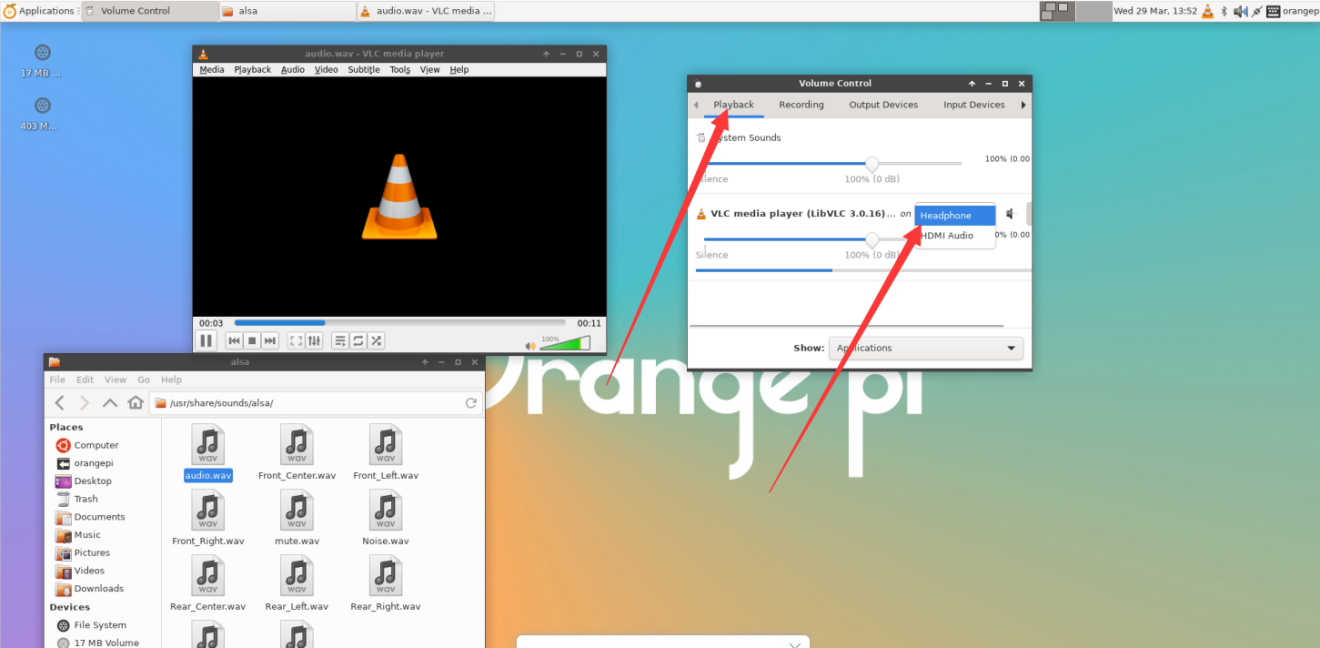
Task: Click the volume tray icon in panel
Action: coord(1240,11)
